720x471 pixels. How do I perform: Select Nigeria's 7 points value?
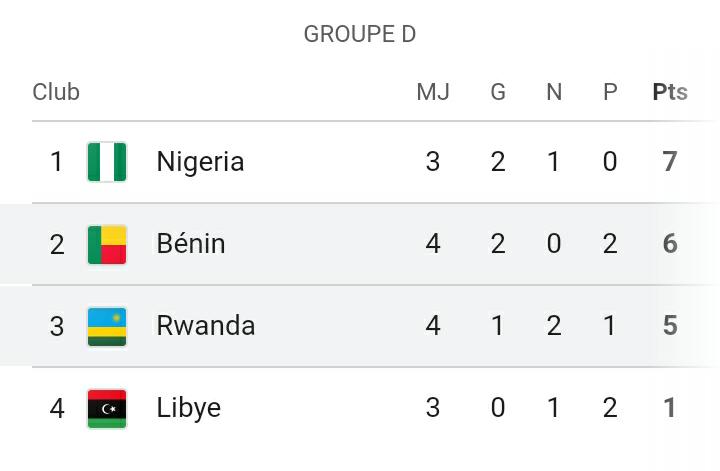670,162
